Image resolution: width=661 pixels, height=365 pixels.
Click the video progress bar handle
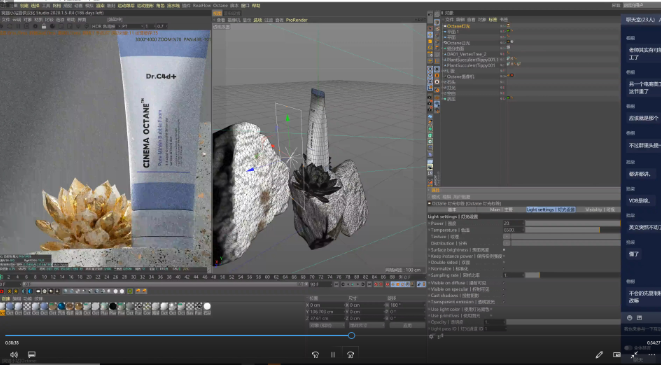[351, 335]
